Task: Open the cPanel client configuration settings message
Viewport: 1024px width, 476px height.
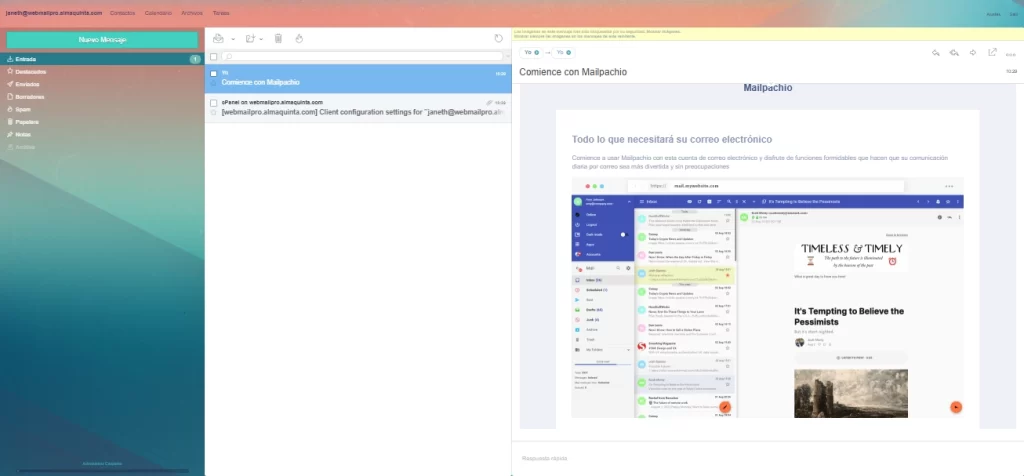Action: tap(359, 108)
